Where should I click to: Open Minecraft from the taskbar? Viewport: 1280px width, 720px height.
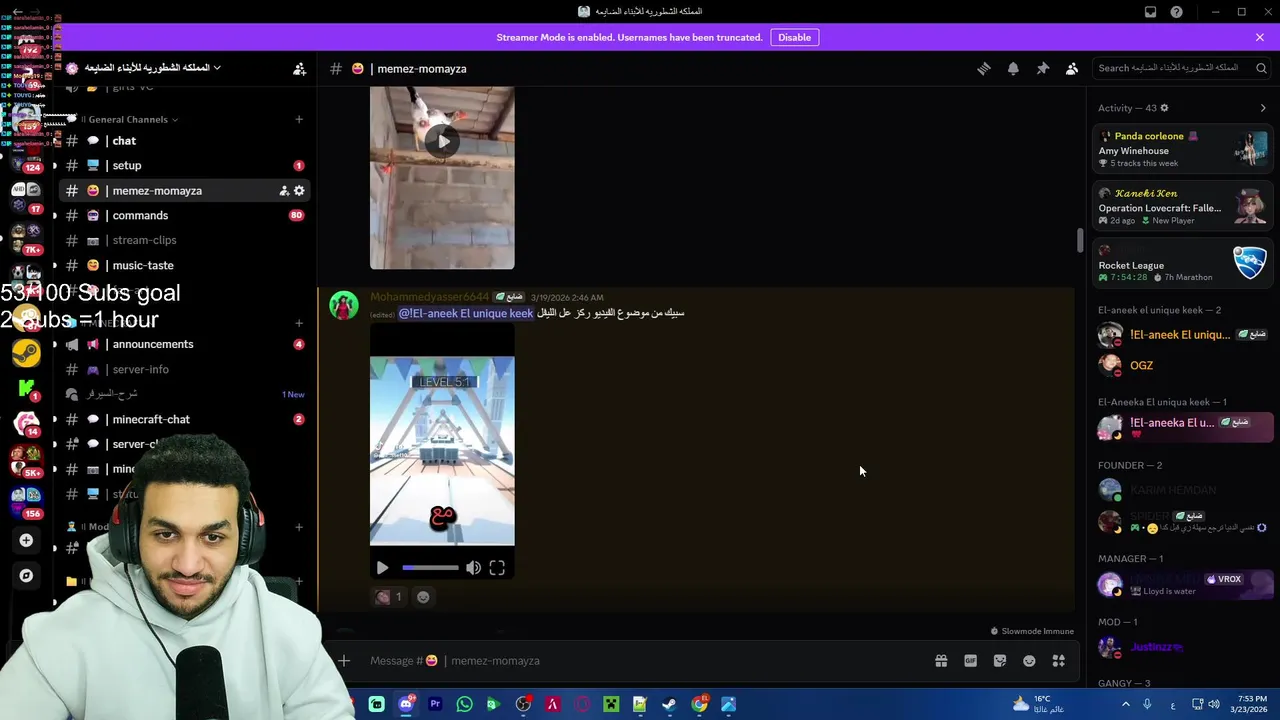tap(610, 704)
